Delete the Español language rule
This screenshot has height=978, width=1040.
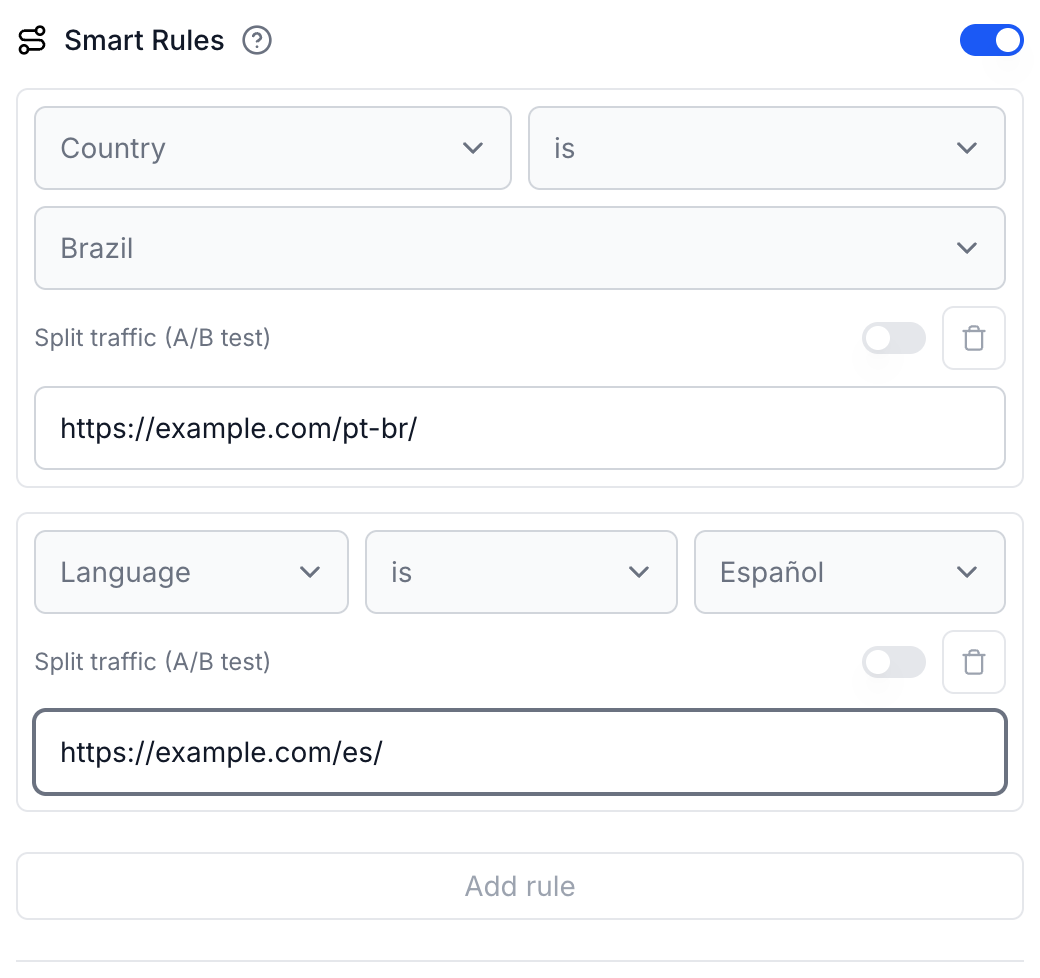pyautogui.click(x=974, y=662)
